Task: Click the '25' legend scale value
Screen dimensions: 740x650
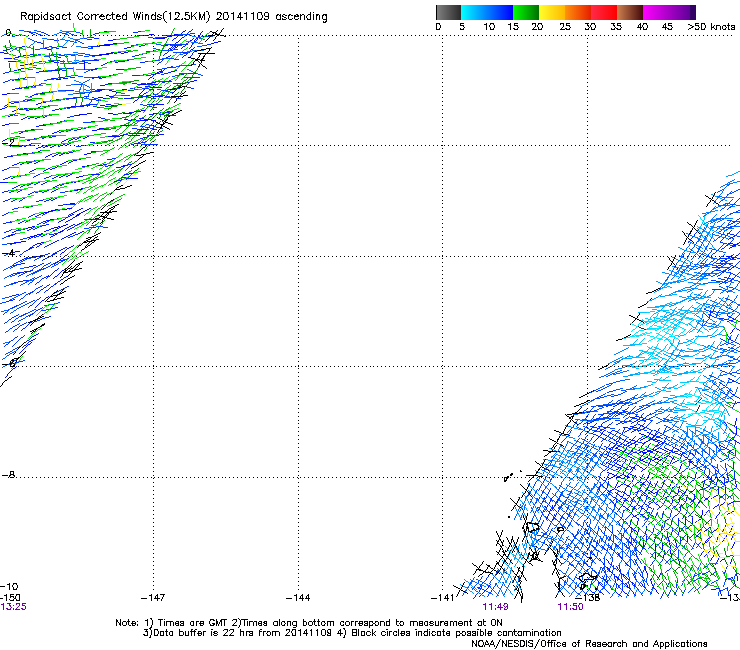Action: pos(565,27)
